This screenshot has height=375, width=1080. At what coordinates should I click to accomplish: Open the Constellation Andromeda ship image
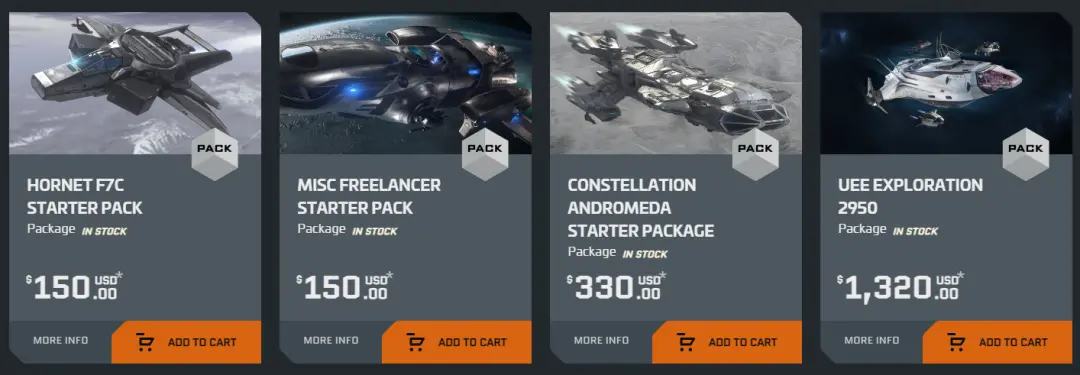(x=676, y=83)
